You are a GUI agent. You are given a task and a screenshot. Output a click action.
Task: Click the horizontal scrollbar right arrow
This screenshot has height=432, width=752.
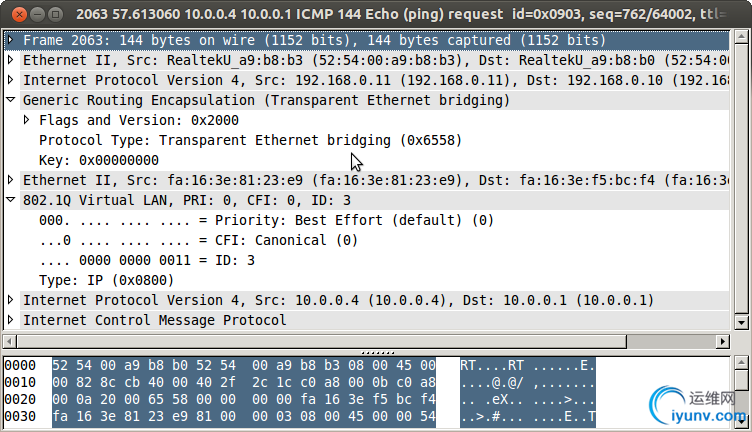pyautogui.click(x=723, y=341)
